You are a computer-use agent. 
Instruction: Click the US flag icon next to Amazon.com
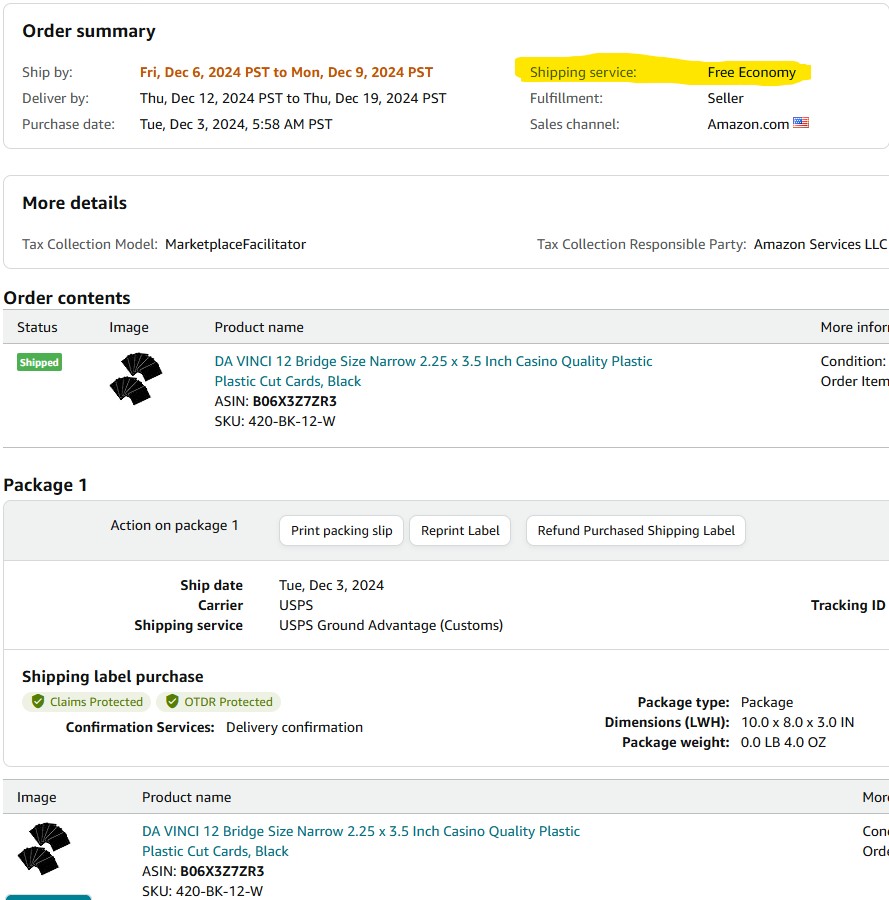(x=801, y=122)
